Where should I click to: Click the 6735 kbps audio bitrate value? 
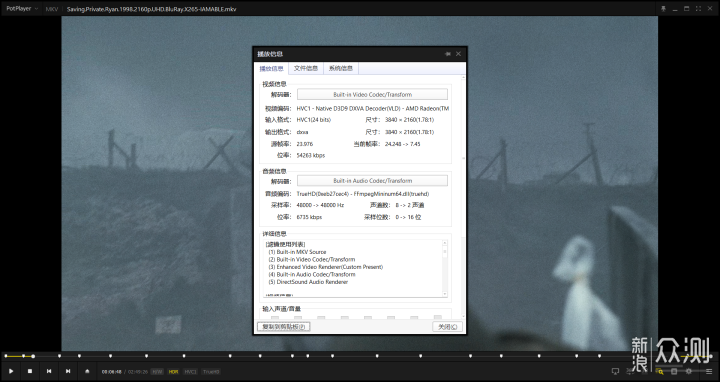(x=309, y=217)
